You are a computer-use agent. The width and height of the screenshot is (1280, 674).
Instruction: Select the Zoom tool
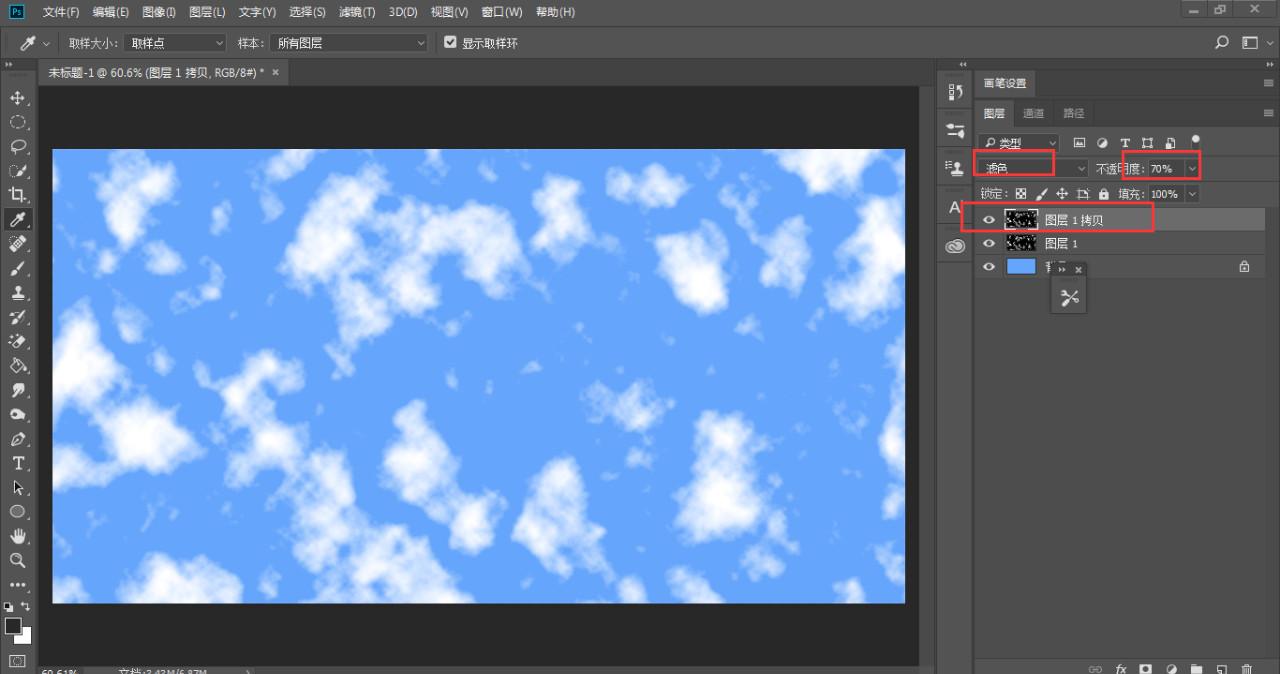pos(18,560)
